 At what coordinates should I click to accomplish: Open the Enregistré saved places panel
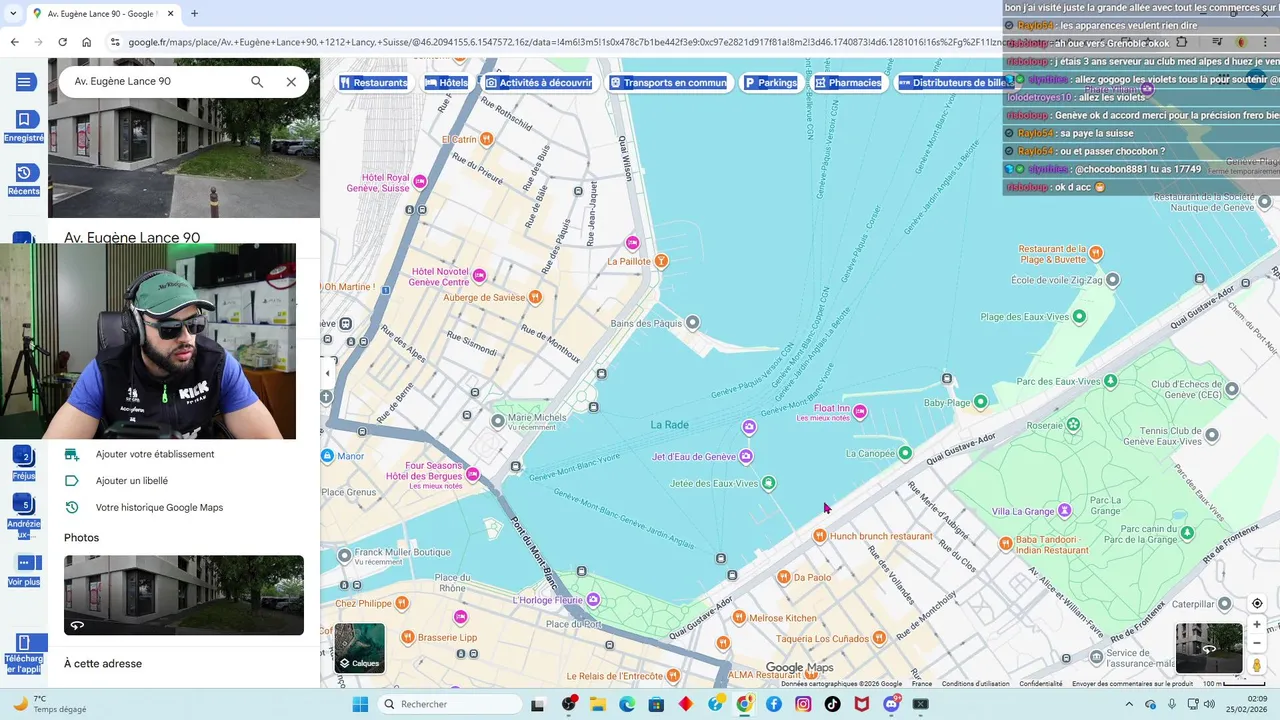tap(24, 127)
